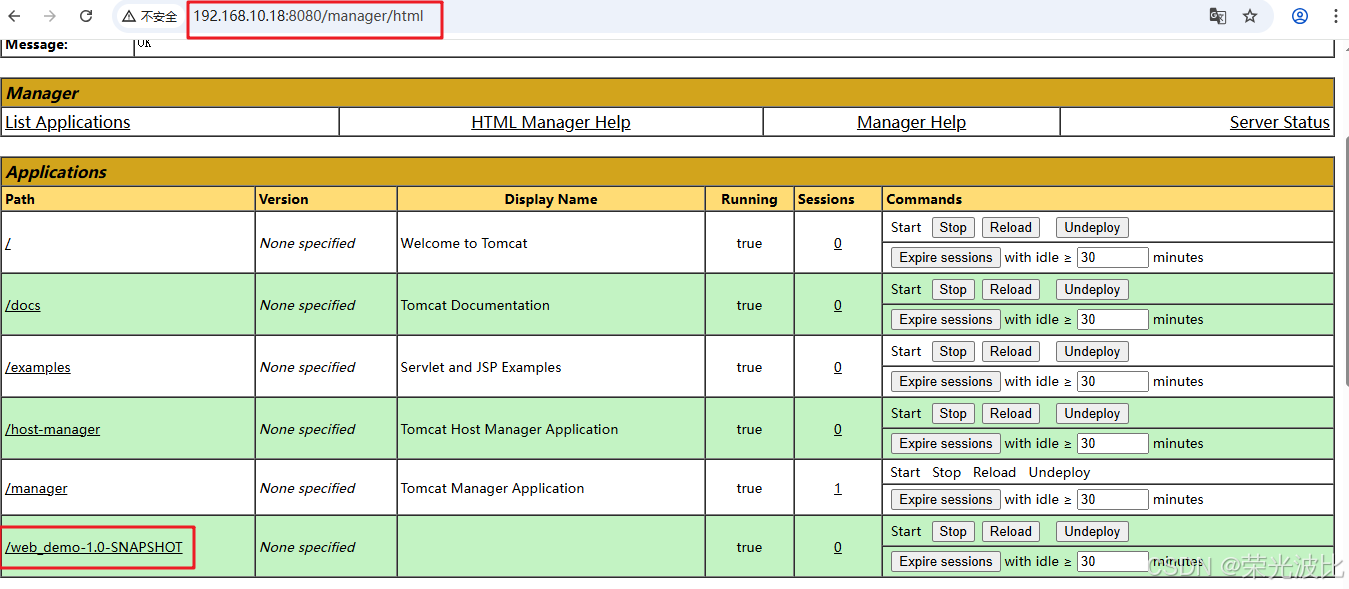The width and height of the screenshot is (1349, 589).
Task: Reload page with browser refresh icon
Action: [x=86, y=16]
